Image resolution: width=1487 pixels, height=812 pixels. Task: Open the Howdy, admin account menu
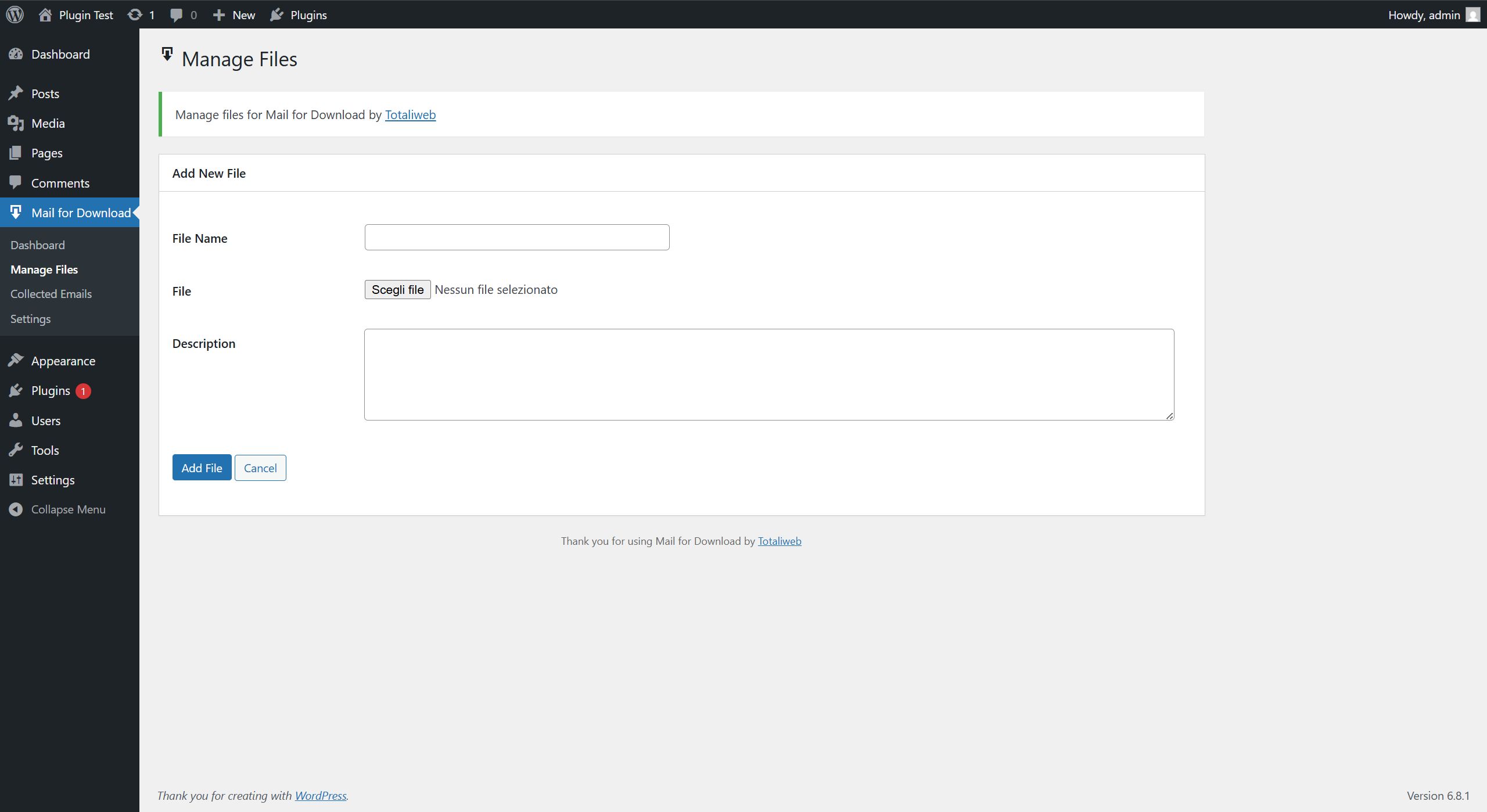[x=1424, y=15]
